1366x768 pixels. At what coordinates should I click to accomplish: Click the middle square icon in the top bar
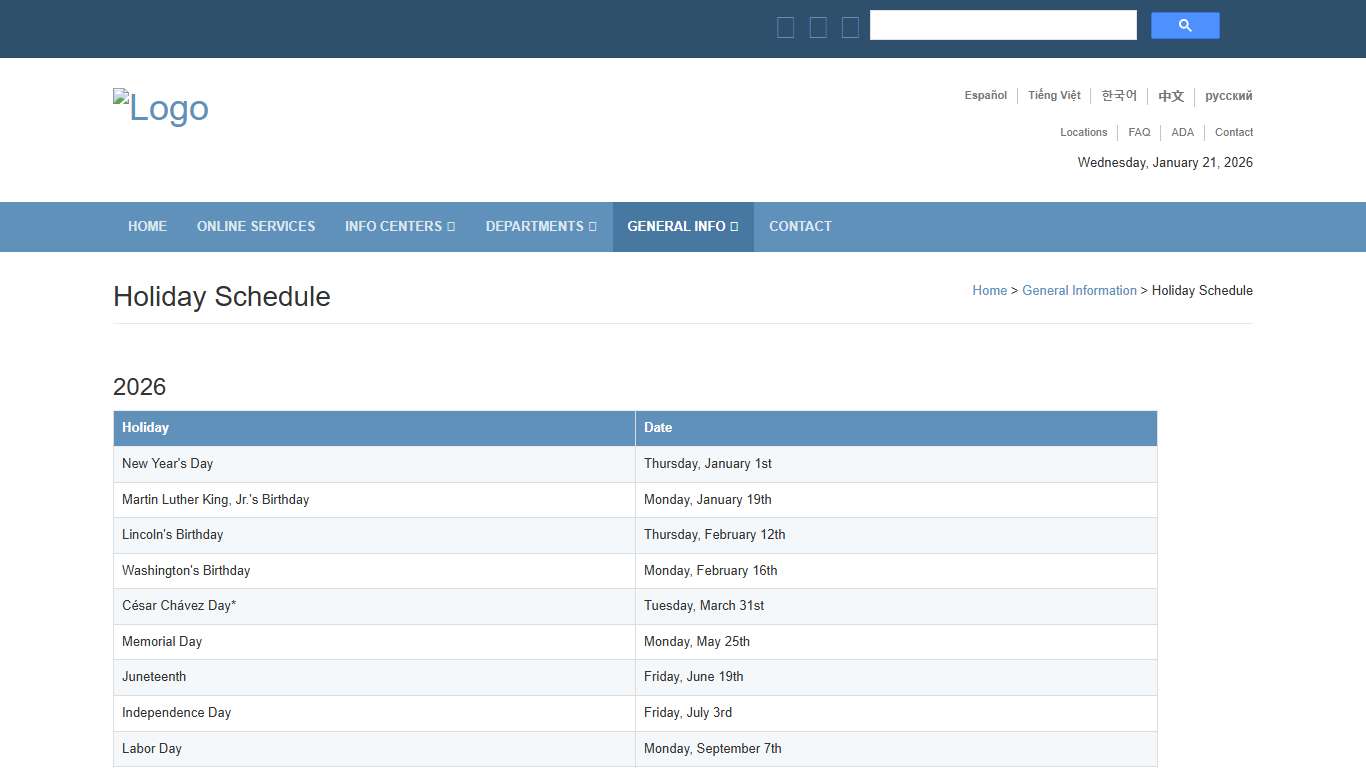(x=818, y=28)
